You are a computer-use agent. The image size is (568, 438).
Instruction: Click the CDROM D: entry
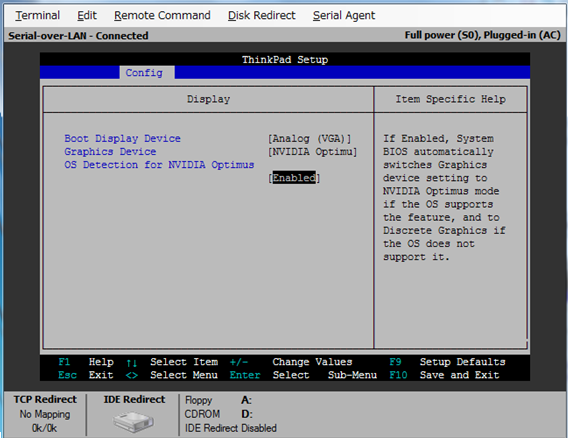click(219, 414)
